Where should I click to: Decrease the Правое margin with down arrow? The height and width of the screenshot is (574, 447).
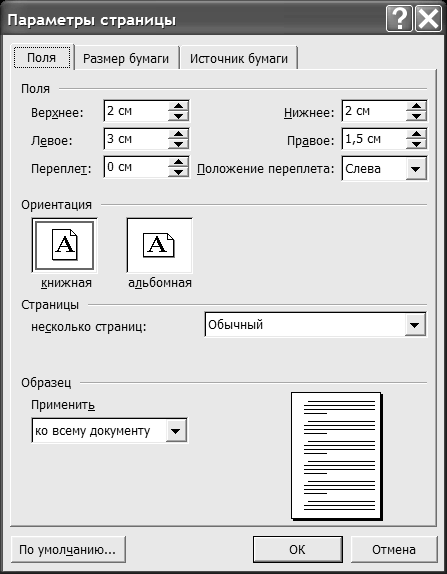point(416,144)
